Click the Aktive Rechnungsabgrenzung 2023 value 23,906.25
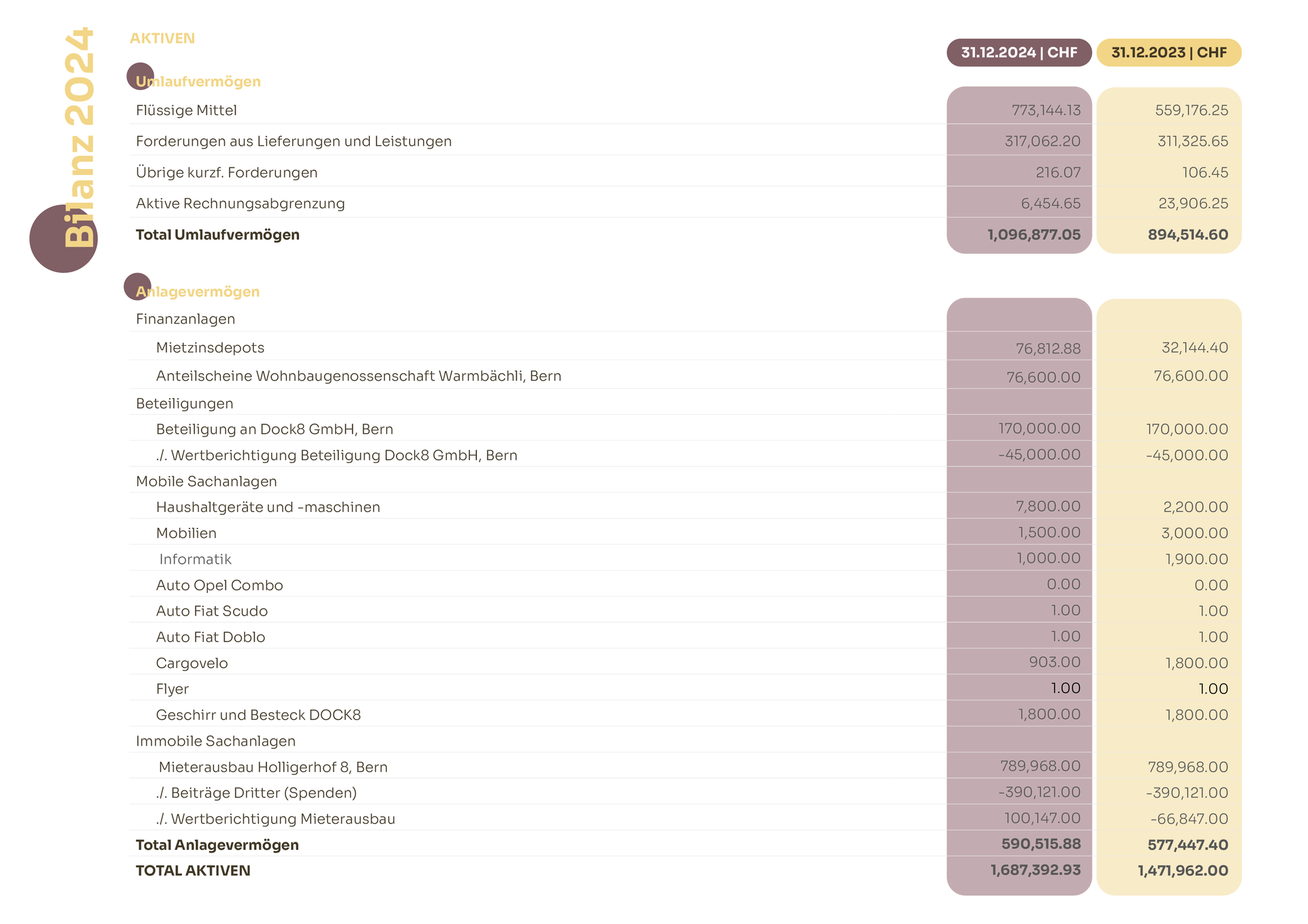The width and height of the screenshot is (1308, 924). (x=1193, y=204)
